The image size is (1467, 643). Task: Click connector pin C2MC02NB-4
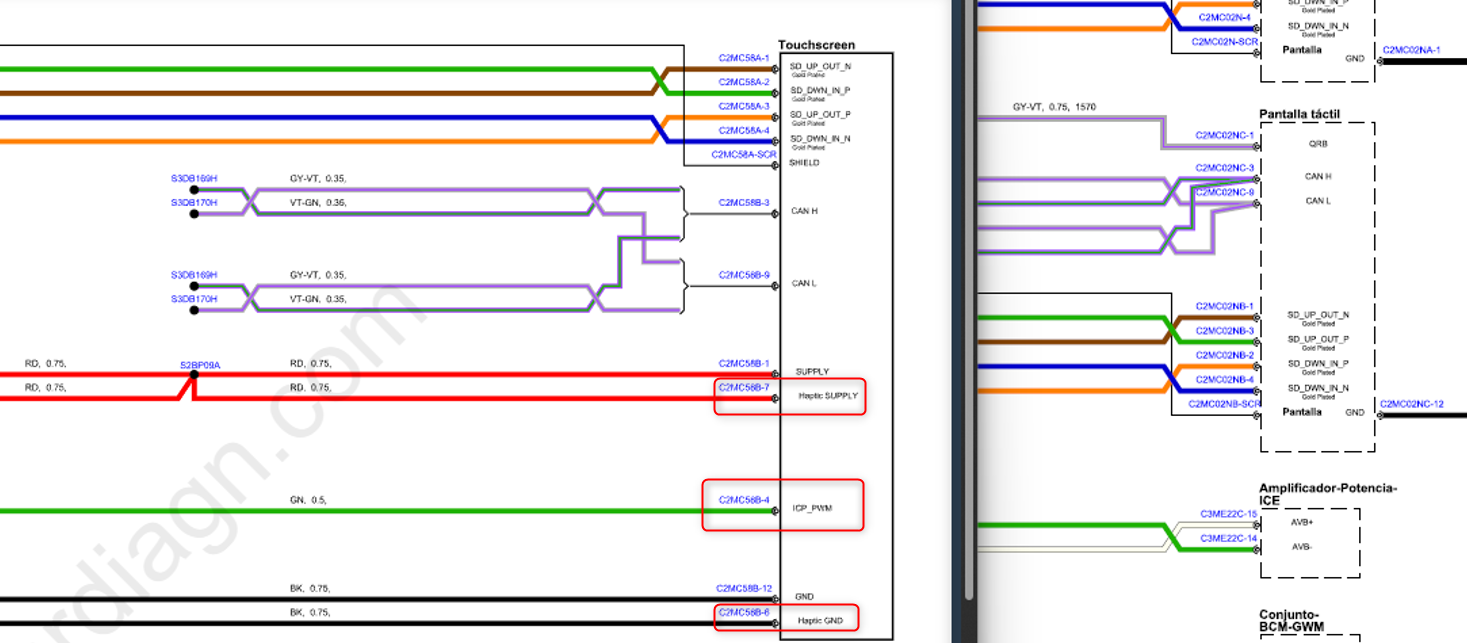pos(1225,379)
